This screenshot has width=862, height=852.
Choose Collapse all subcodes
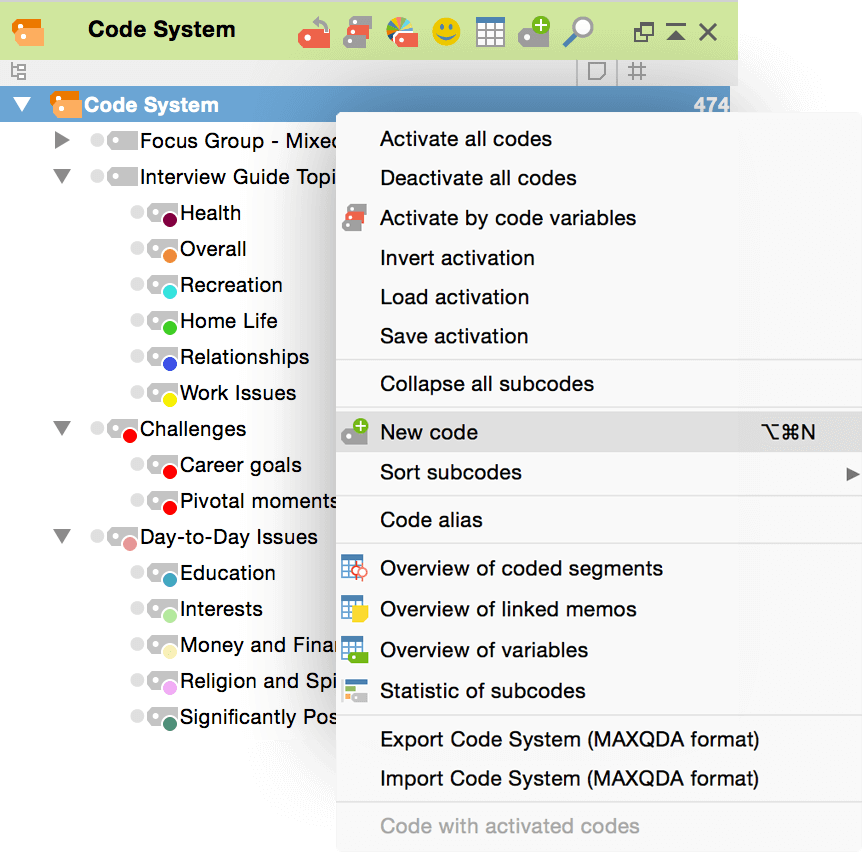598,384
